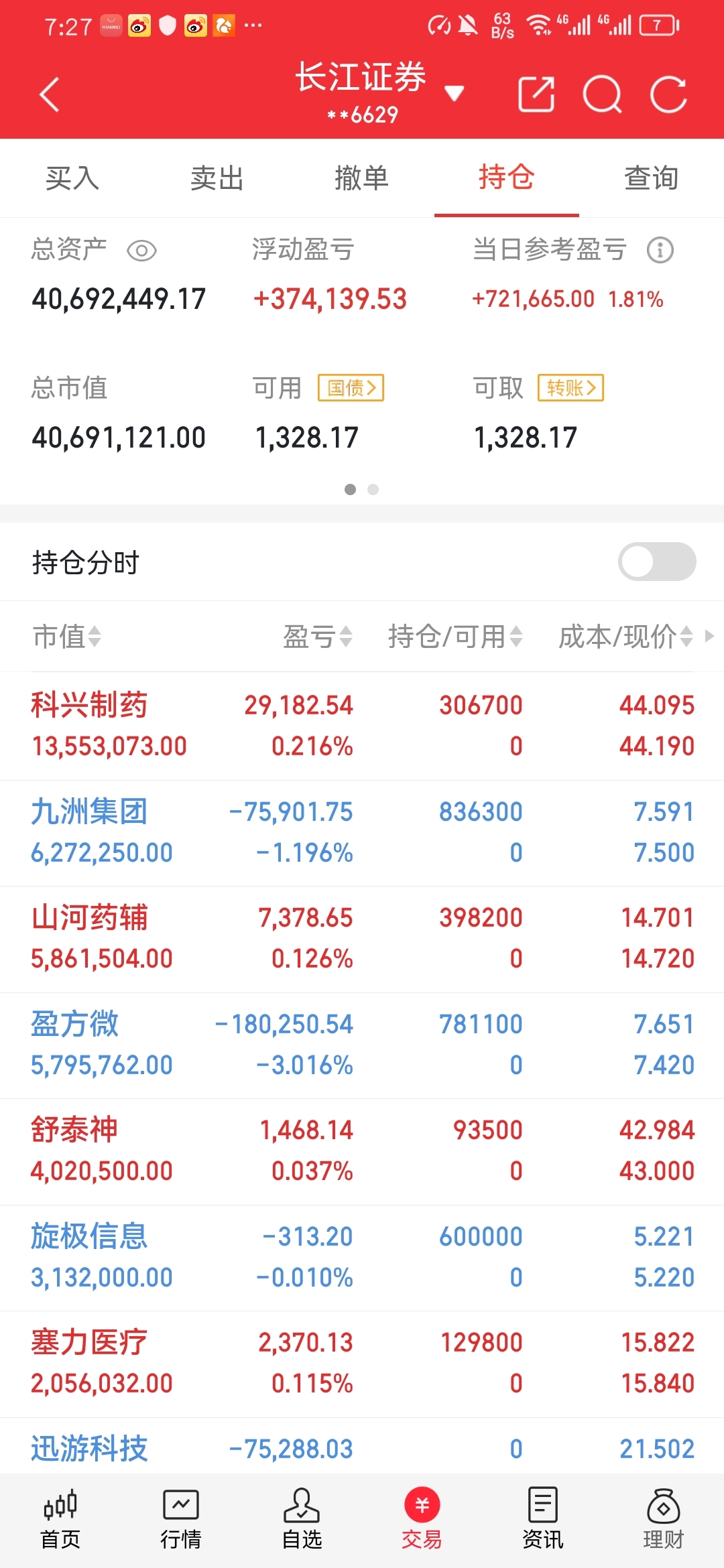Toggle the 持仓分时 switch
Screen dimensions: 724x1568
tap(657, 562)
